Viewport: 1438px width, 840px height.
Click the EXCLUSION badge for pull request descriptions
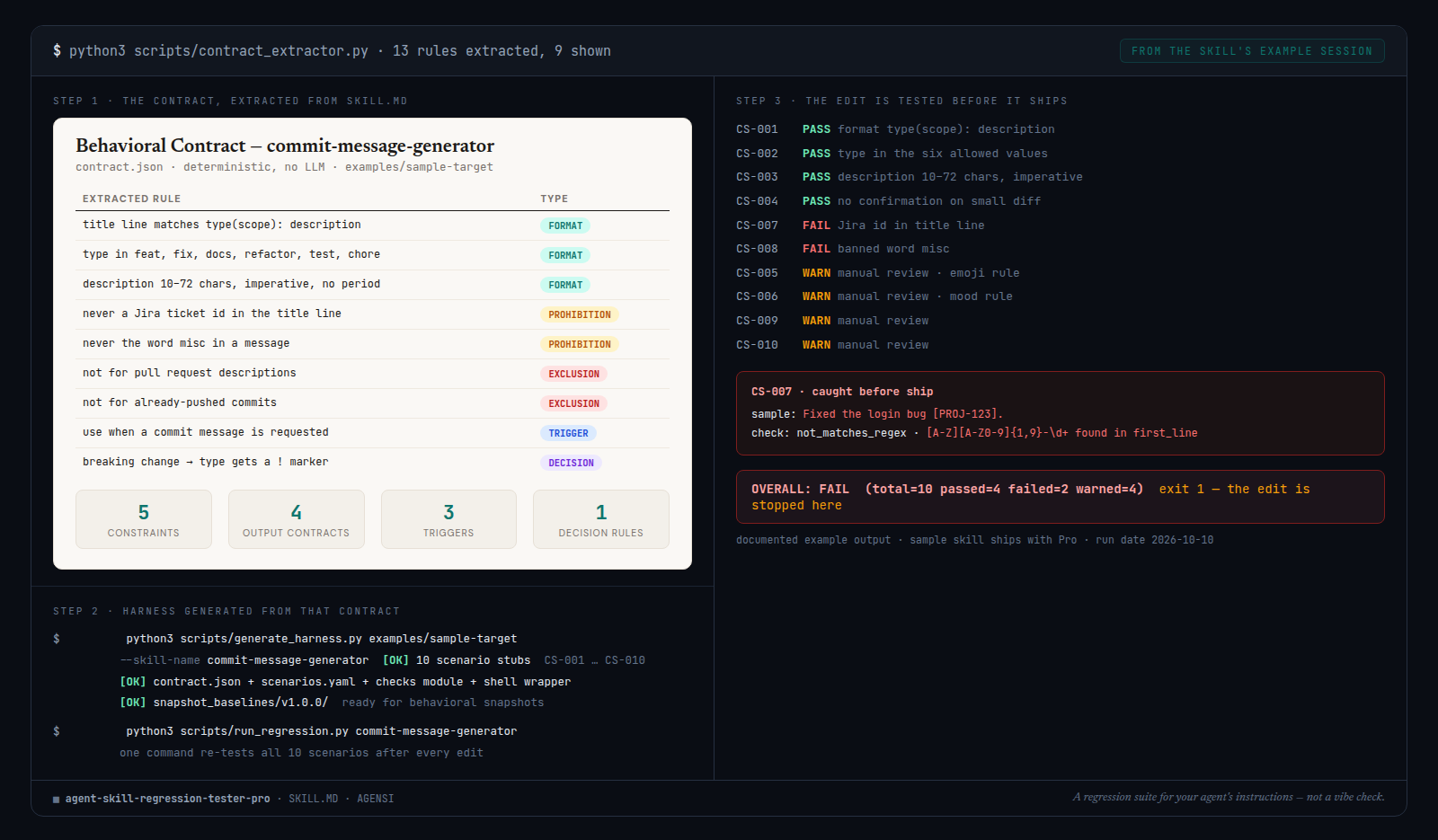click(x=573, y=374)
